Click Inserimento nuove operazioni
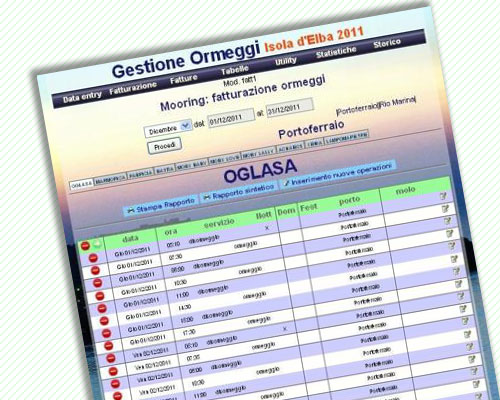 pyautogui.click(x=337, y=174)
